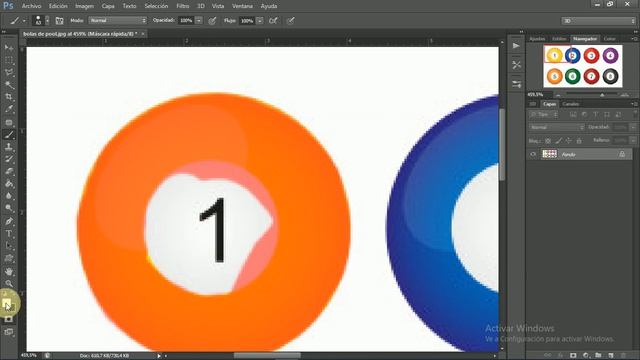
Task: Close the bolas de pool.jpg document tab
Action: click(143, 34)
